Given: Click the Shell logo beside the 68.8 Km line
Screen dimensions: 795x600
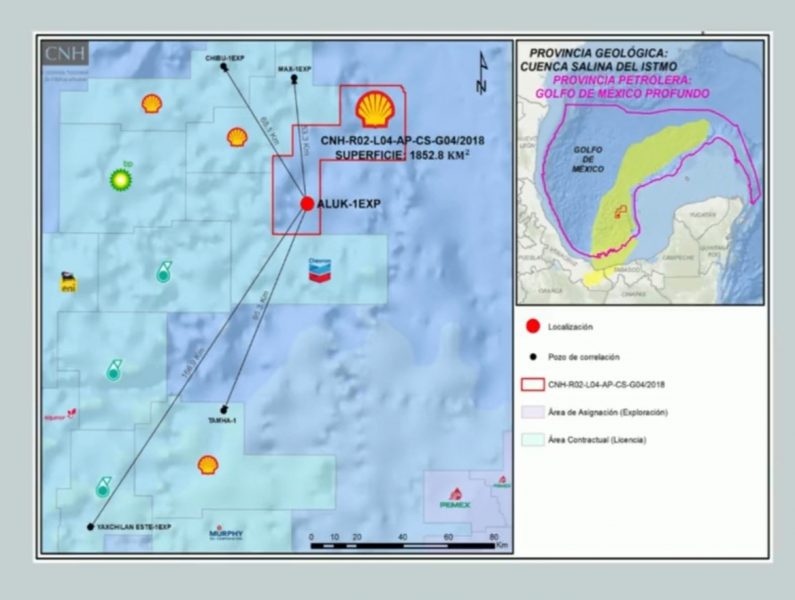Looking at the screenshot, I should (x=237, y=137).
